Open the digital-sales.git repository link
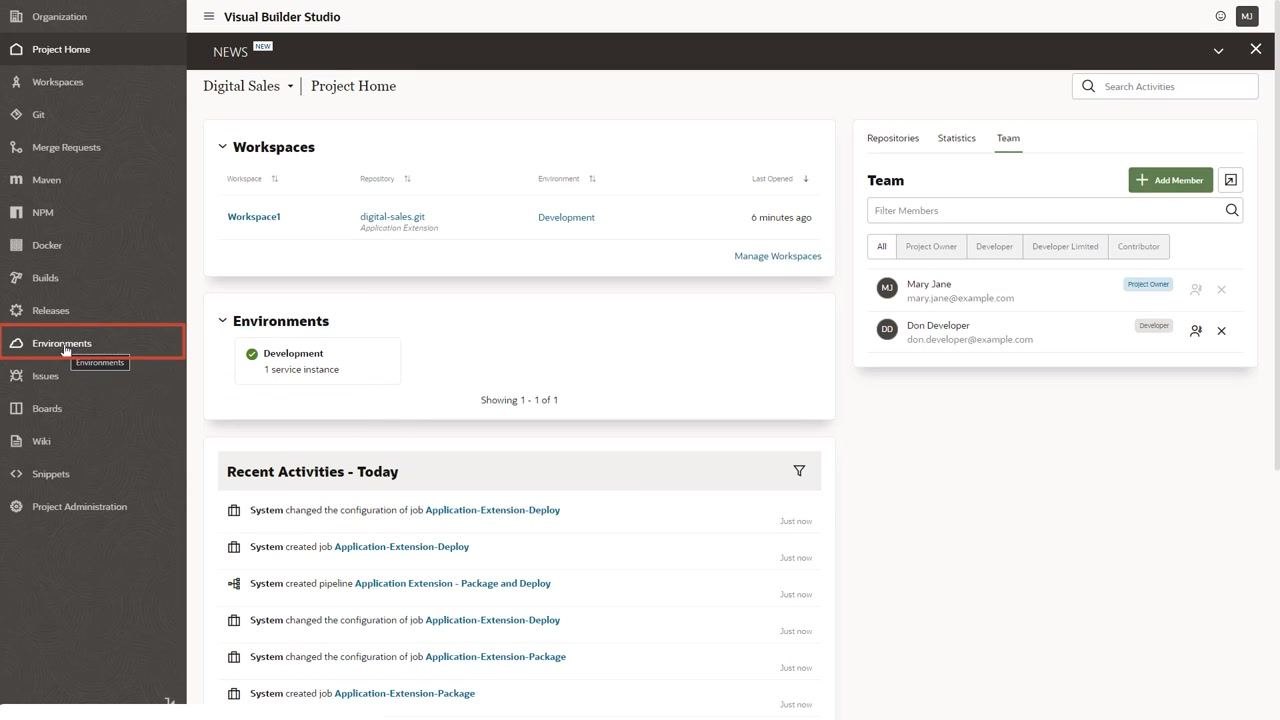 [x=392, y=217]
